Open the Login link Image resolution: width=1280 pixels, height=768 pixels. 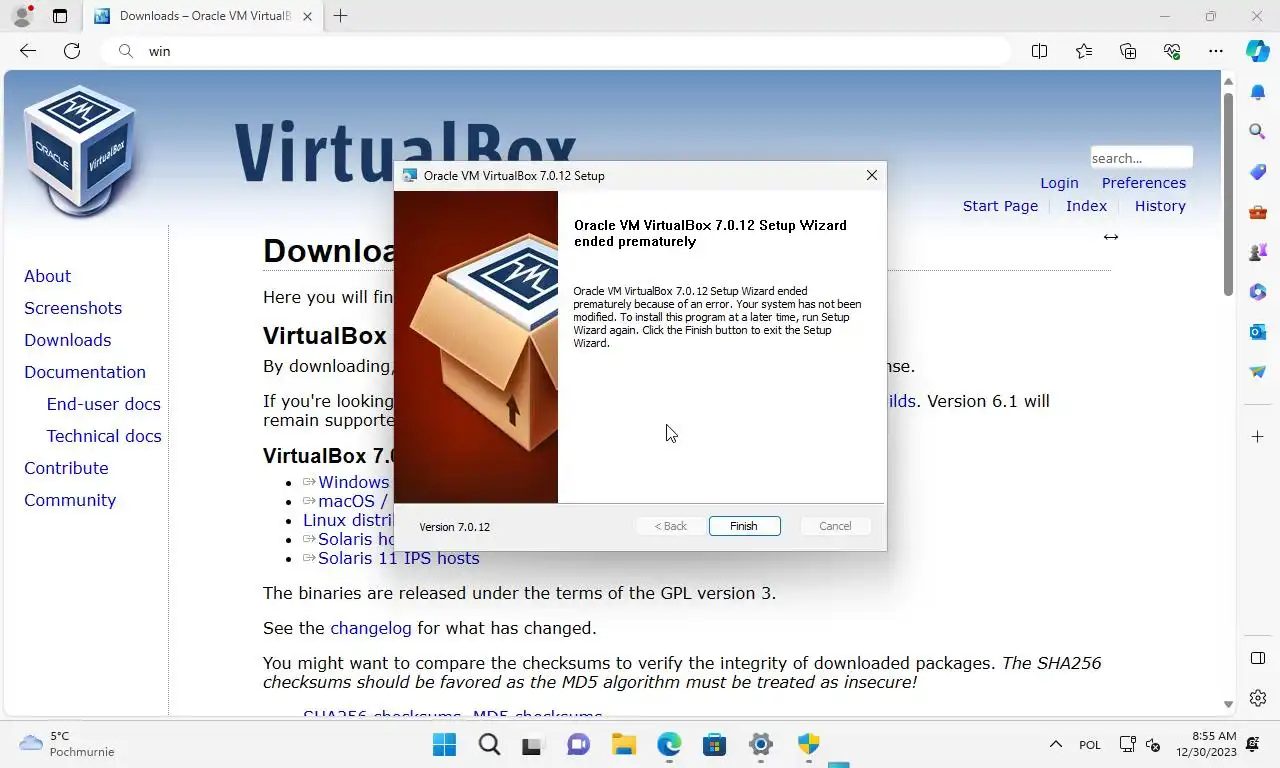1059,183
